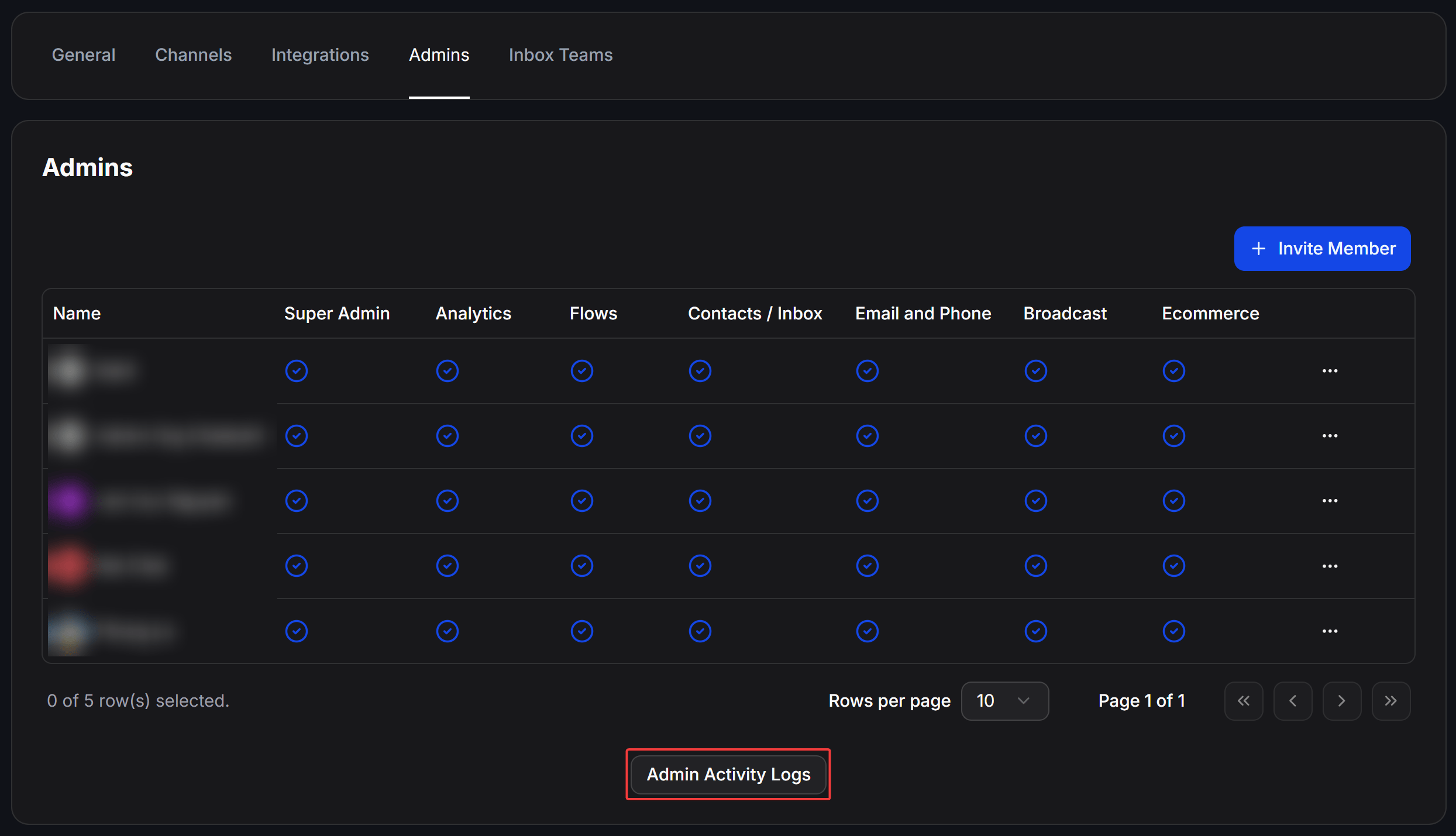Toggle Broadcast check in first row

[x=1036, y=371]
